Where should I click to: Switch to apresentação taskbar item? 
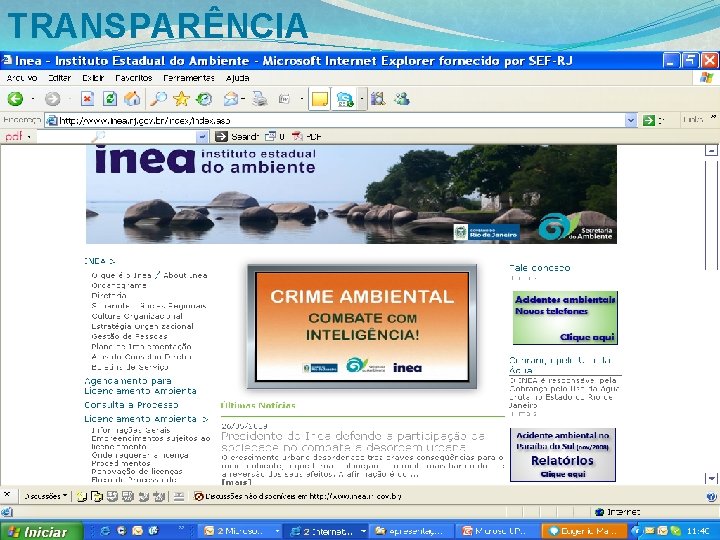pyautogui.click(x=411, y=531)
